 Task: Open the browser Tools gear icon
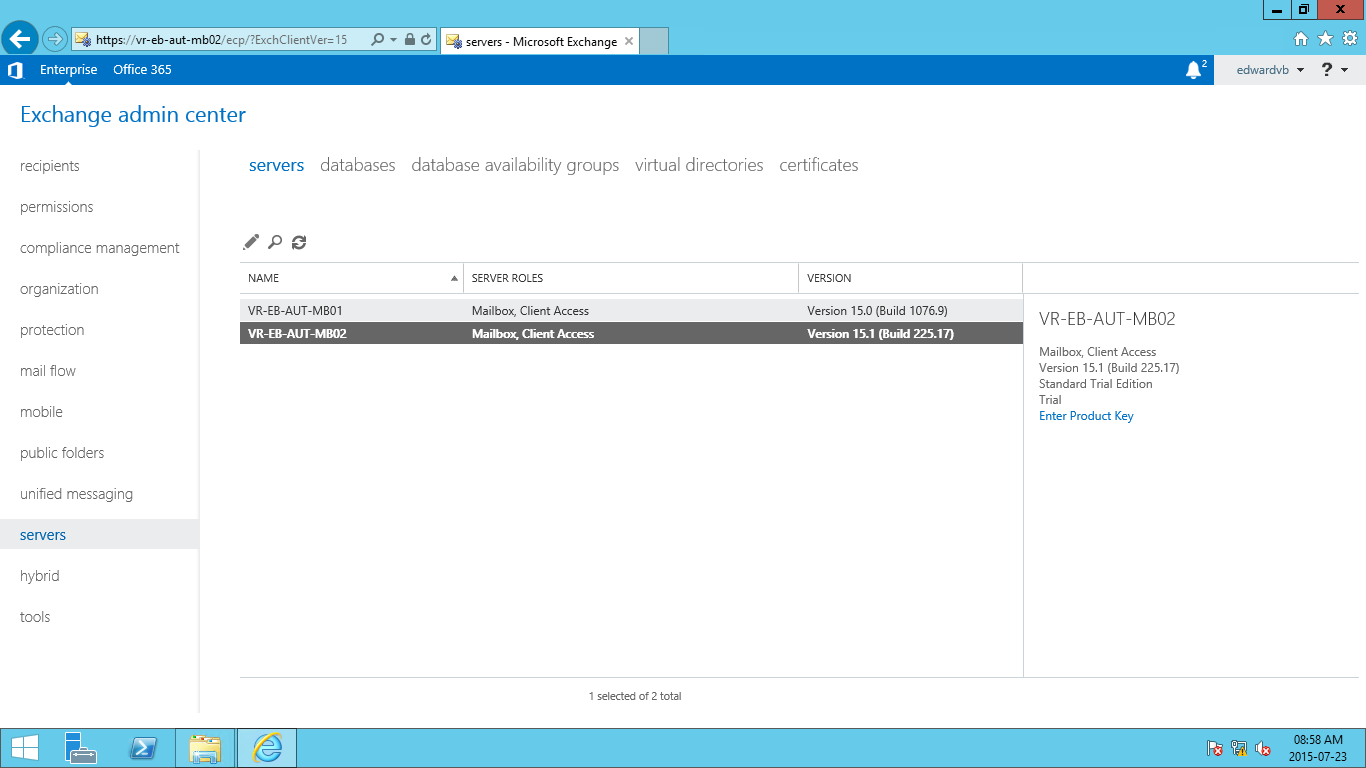(x=1349, y=39)
